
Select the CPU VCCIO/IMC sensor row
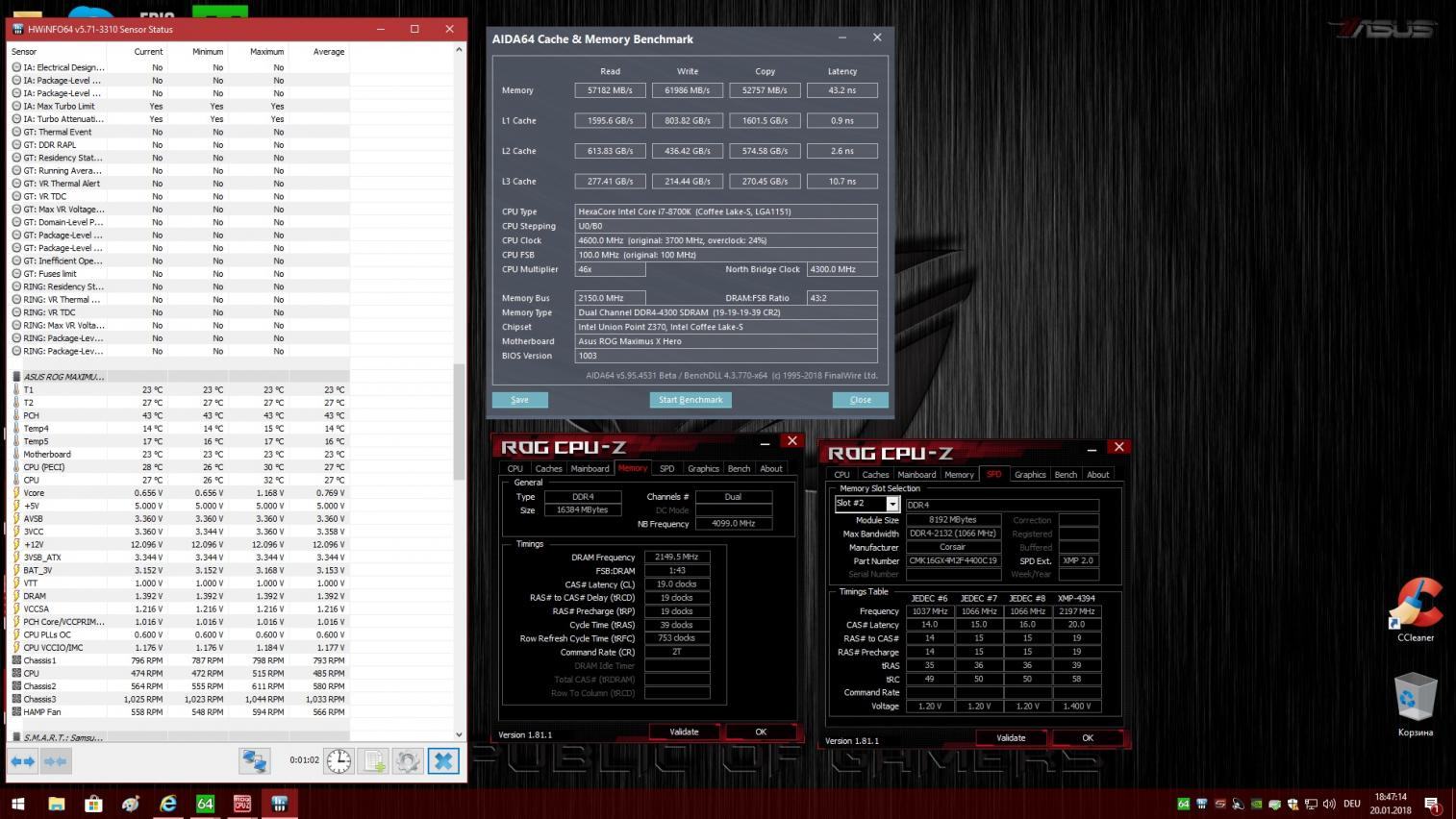point(179,648)
